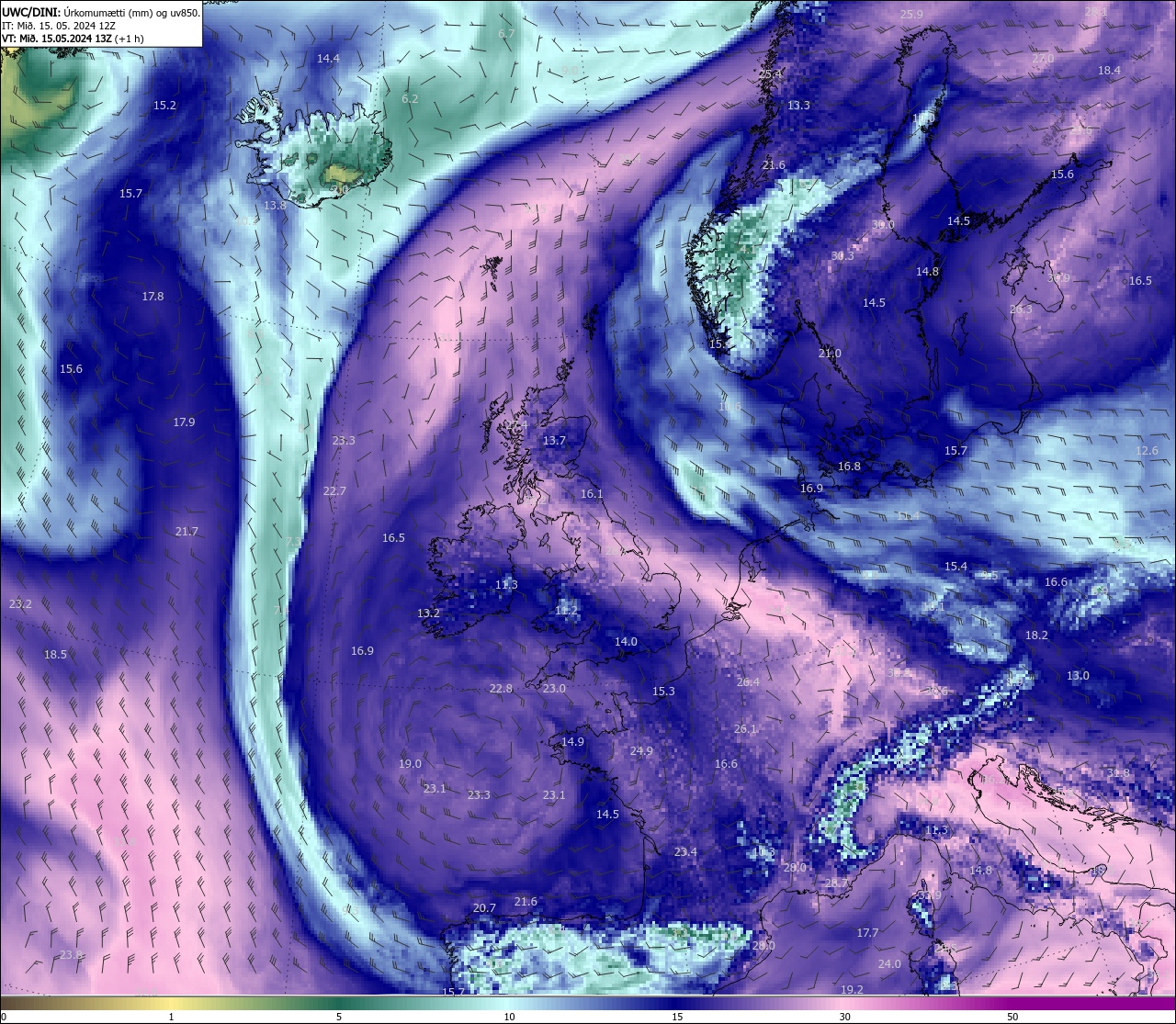Click the '10' tick on the color scale
The height and width of the screenshot is (1024, 1176).
click(508, 1017)
